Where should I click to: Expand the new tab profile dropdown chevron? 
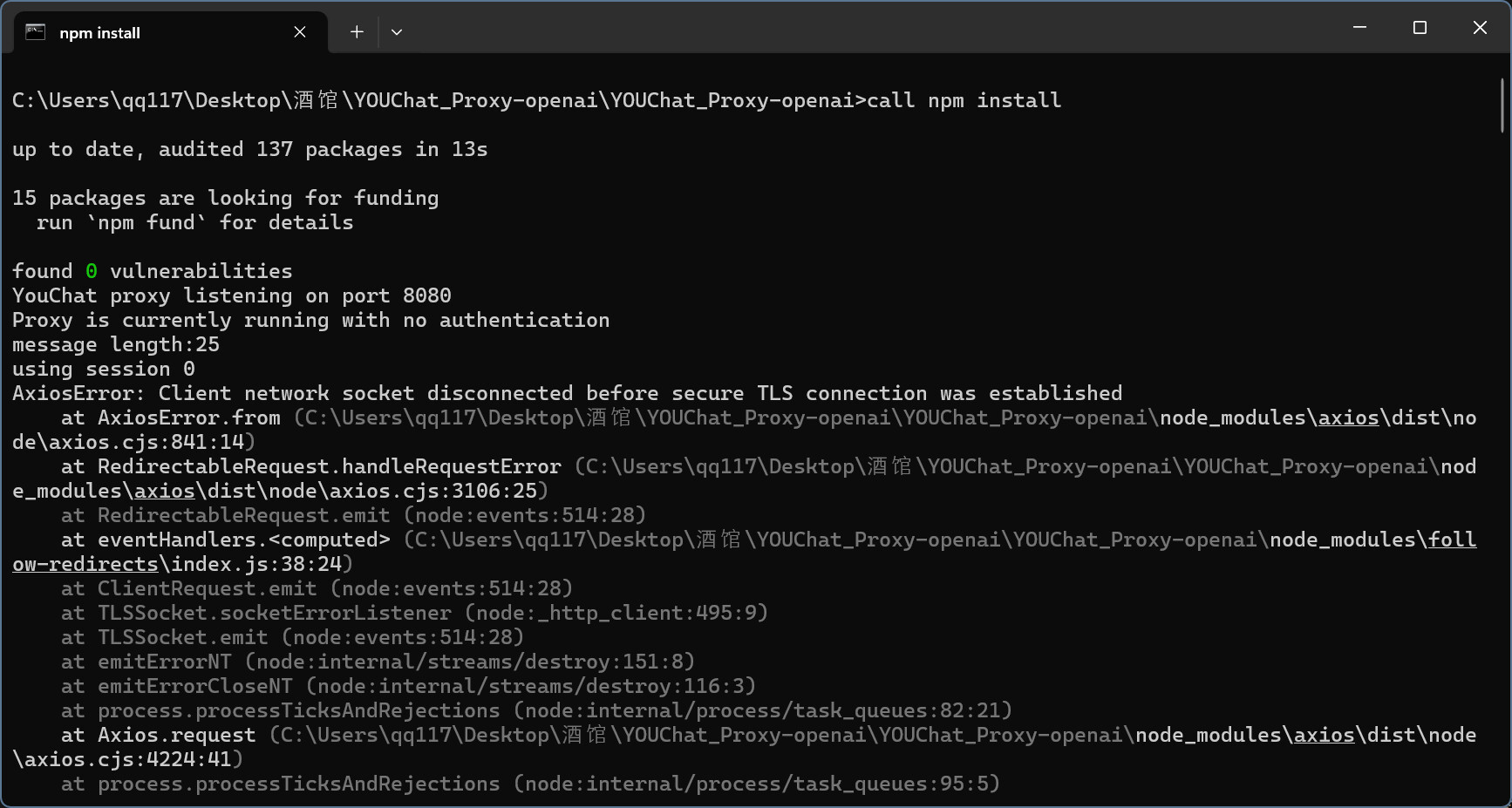397,32
